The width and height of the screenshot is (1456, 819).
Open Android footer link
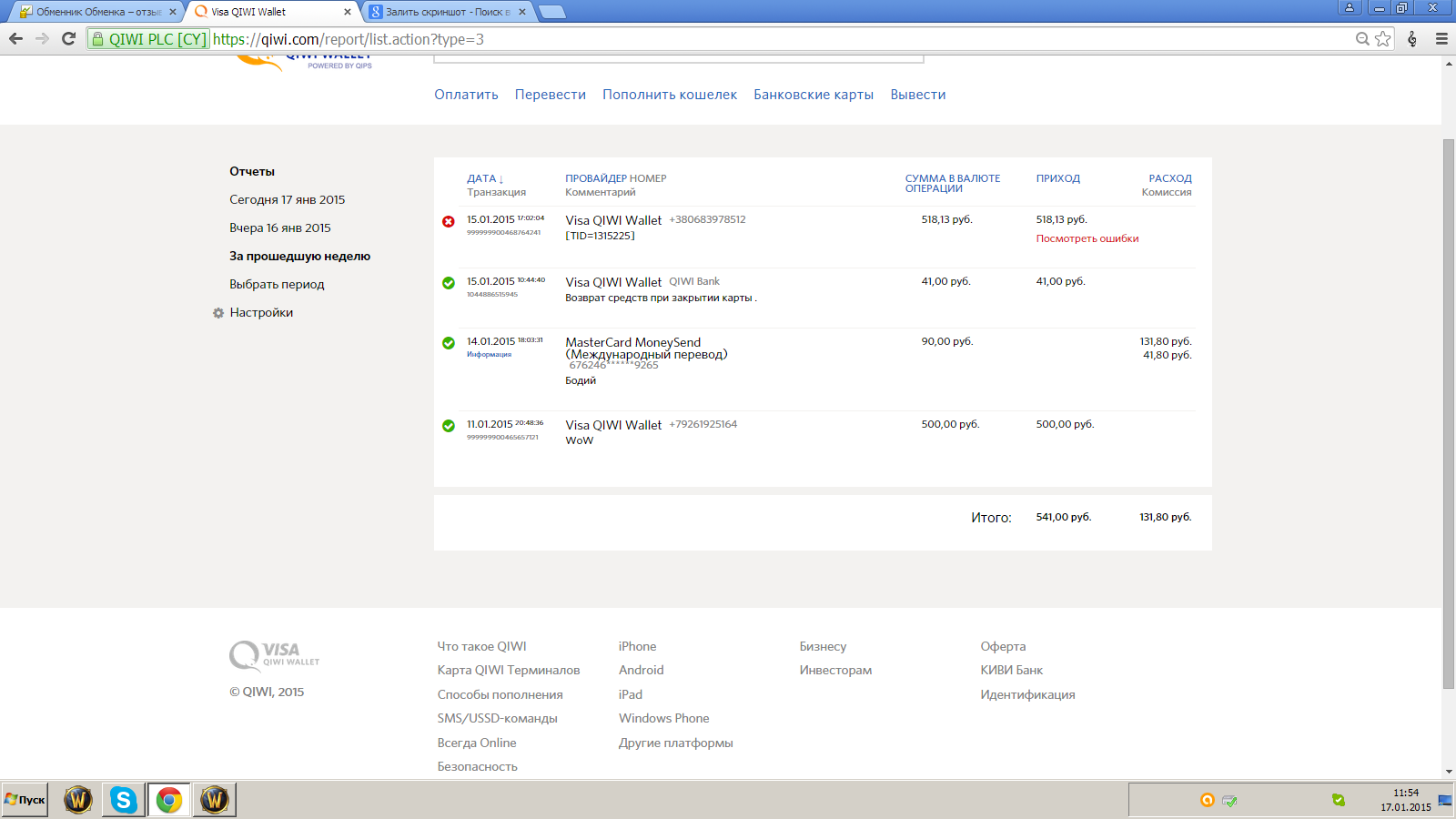pos(642,670)
